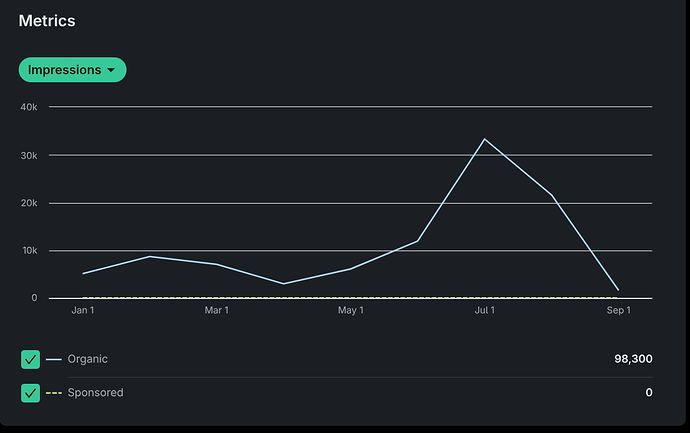
Task: Uncheck the Sponsored series checkbox
Action: [x=30, y=393]
